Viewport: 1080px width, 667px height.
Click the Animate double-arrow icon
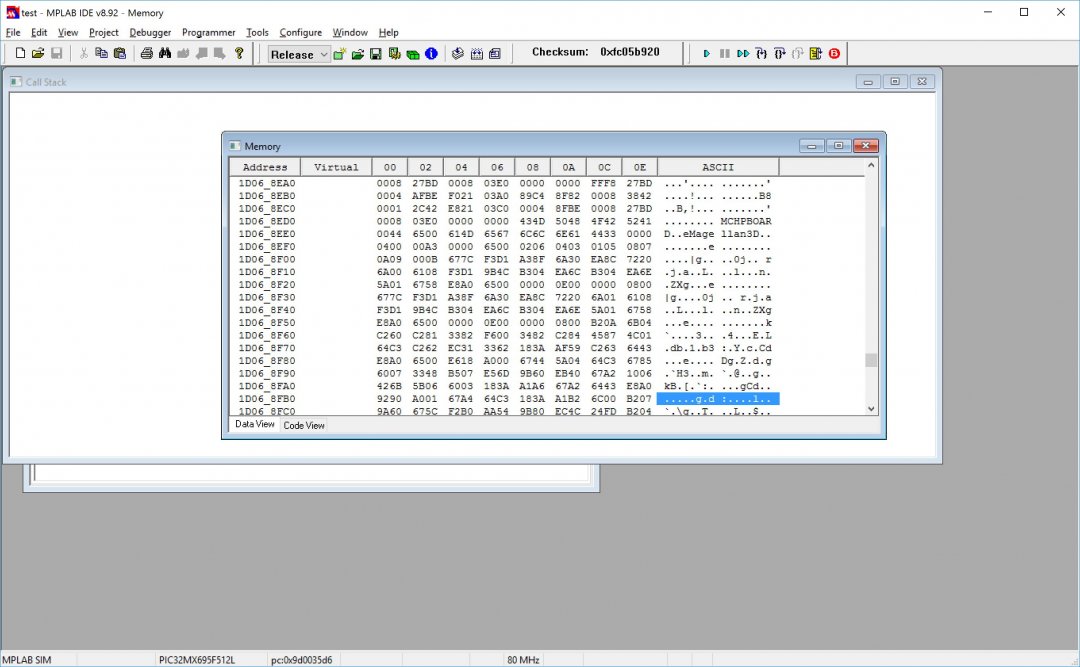[743, 53]
